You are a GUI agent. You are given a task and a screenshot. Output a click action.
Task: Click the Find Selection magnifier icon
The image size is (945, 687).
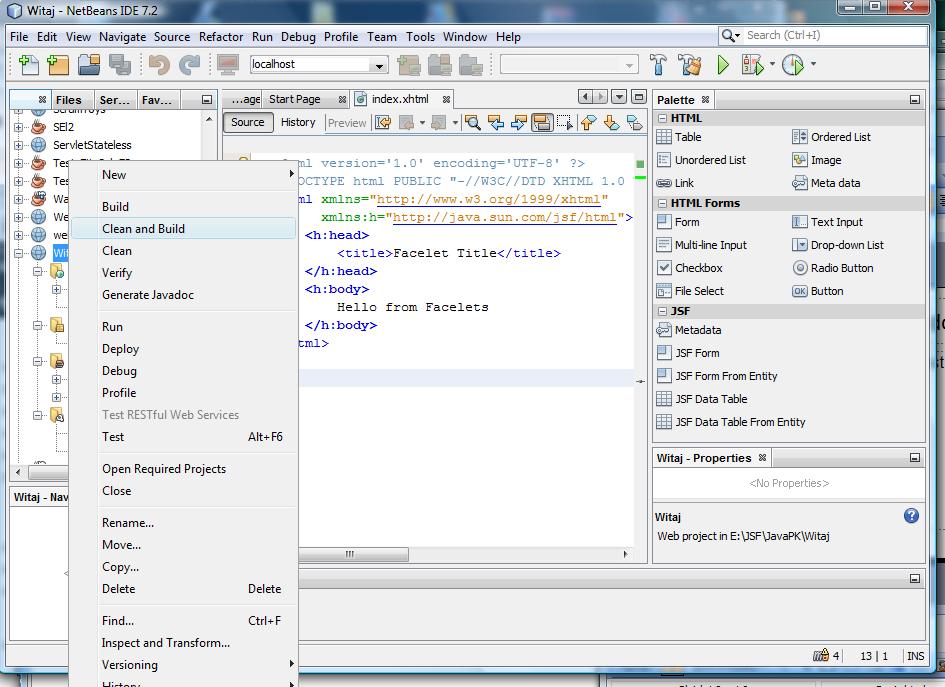(473, 123)
